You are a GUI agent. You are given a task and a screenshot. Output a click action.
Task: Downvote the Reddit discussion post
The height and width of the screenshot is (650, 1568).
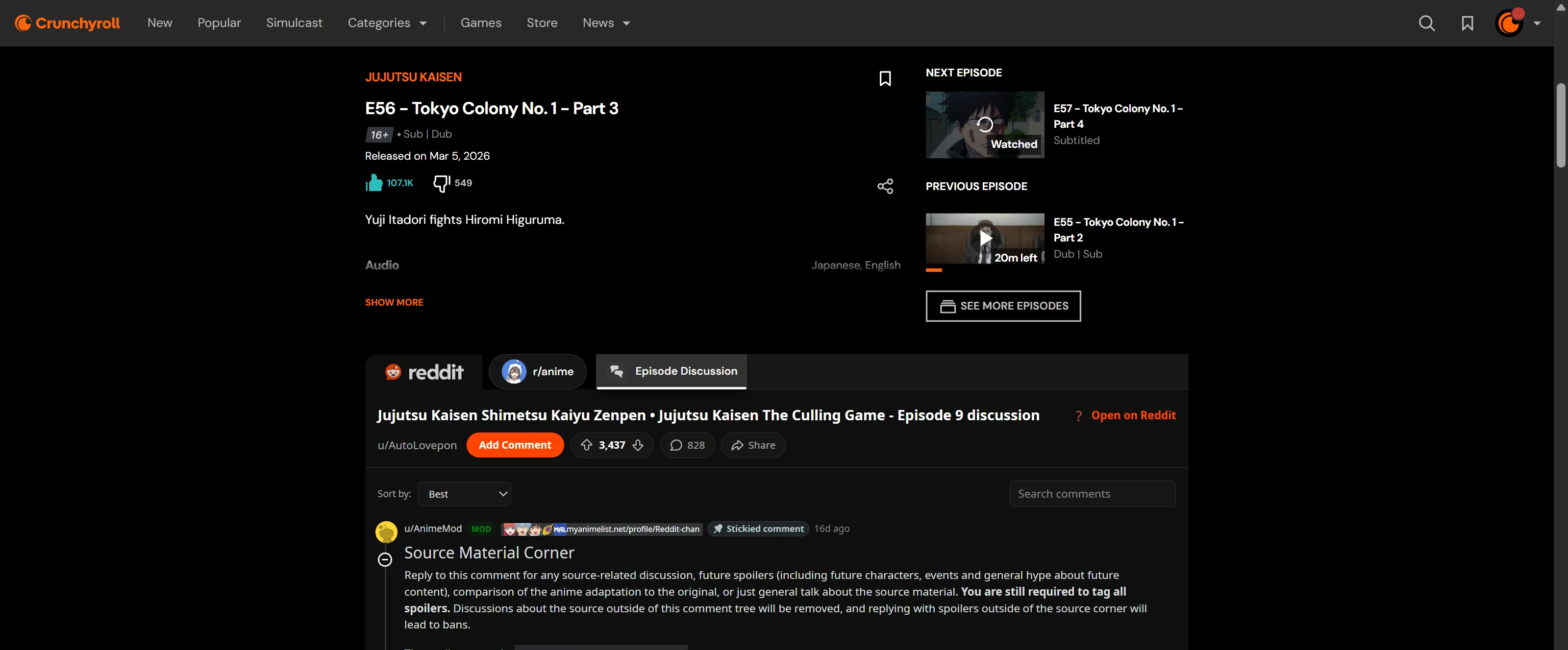638,445
